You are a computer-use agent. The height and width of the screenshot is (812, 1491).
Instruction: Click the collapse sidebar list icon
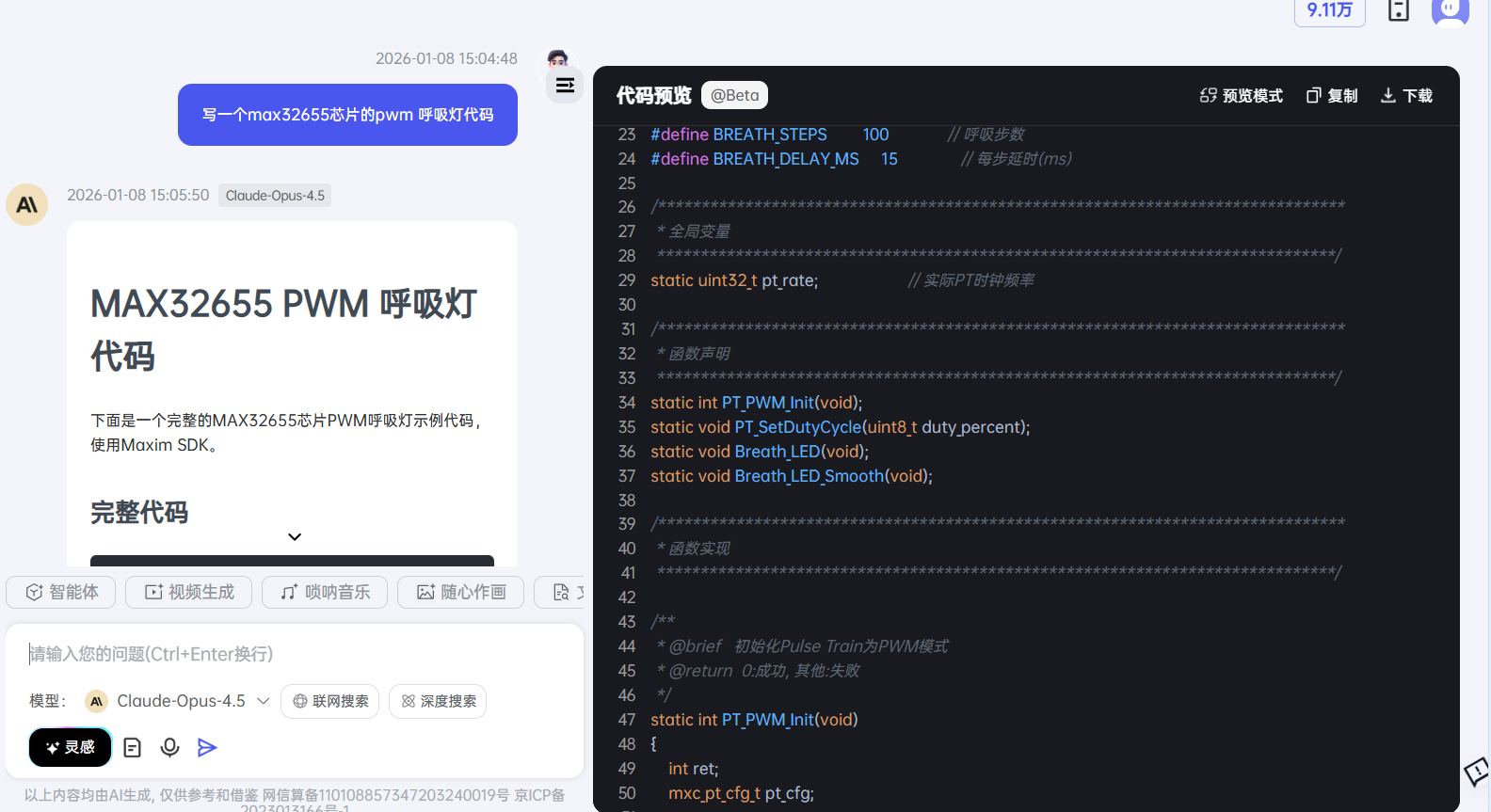coord(565,86)
